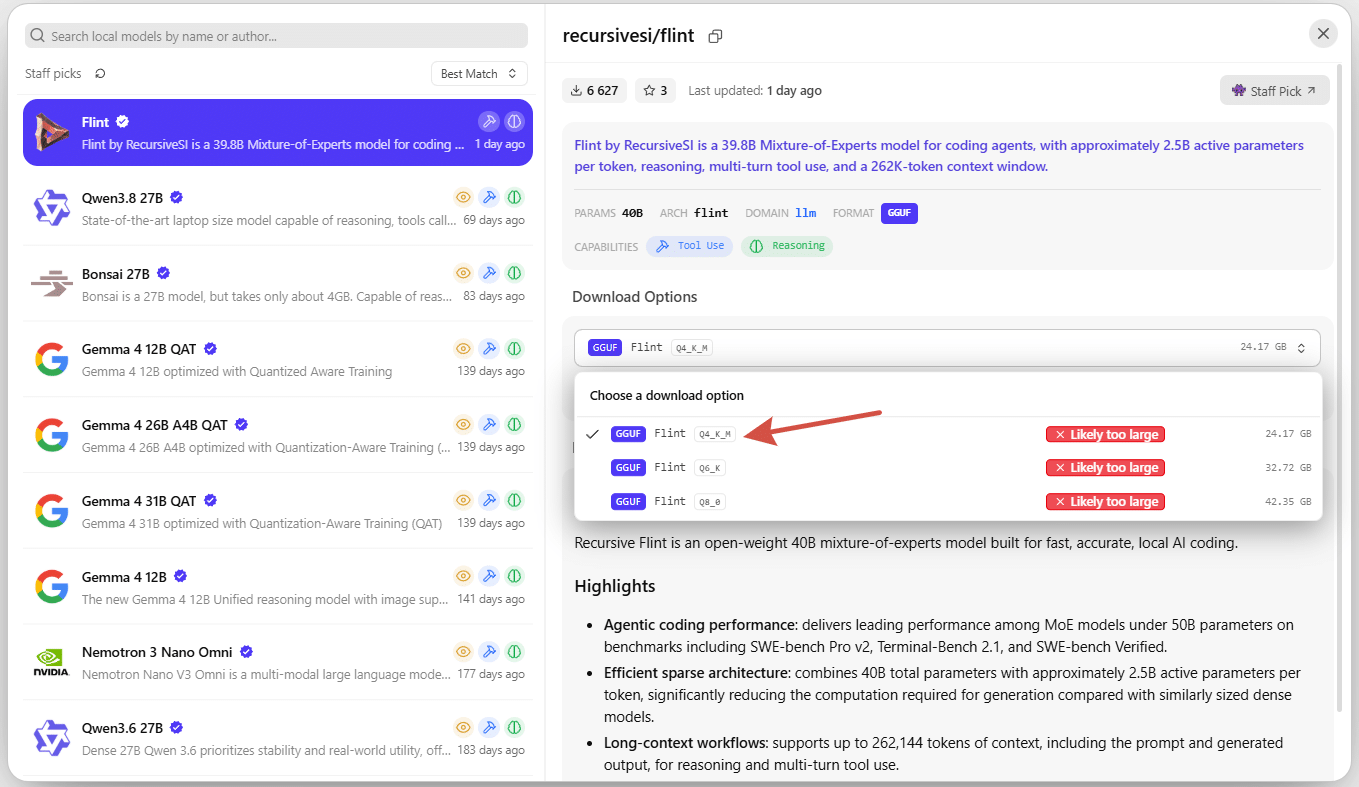Image resolution: width=1359 pixels, height=787 pixels.
Task: Click the Tool Use capability chip
Action: 690,246
